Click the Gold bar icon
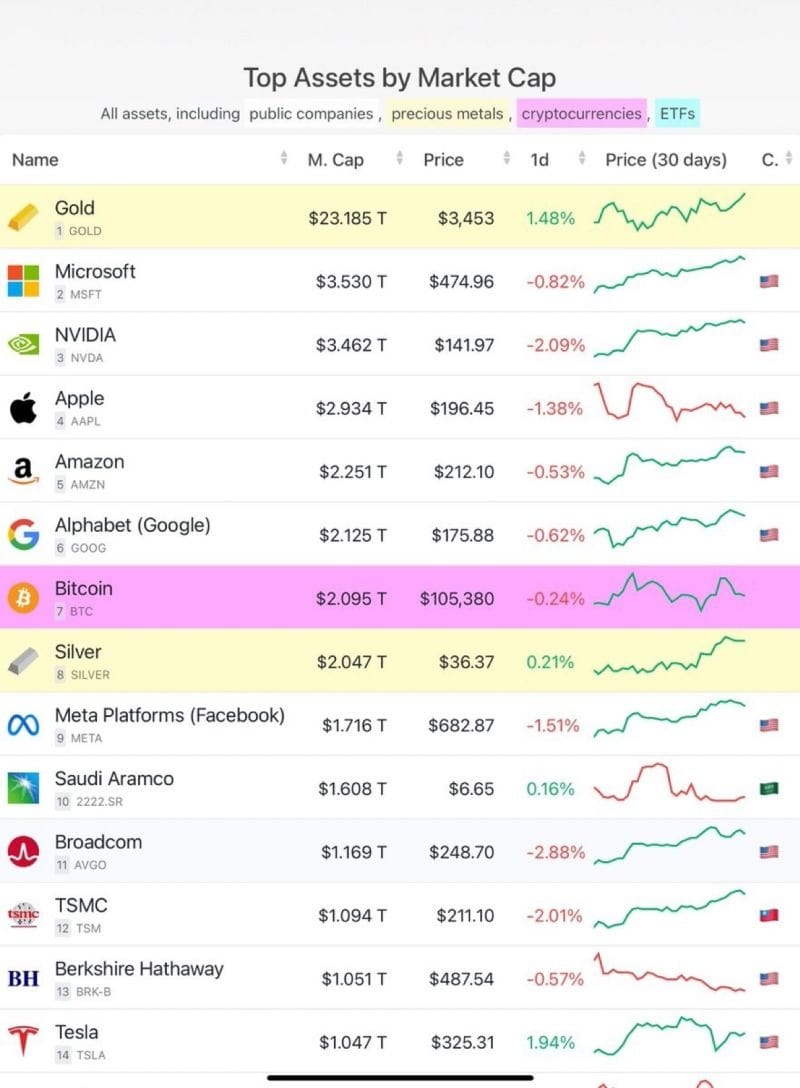 pos(23,218)
